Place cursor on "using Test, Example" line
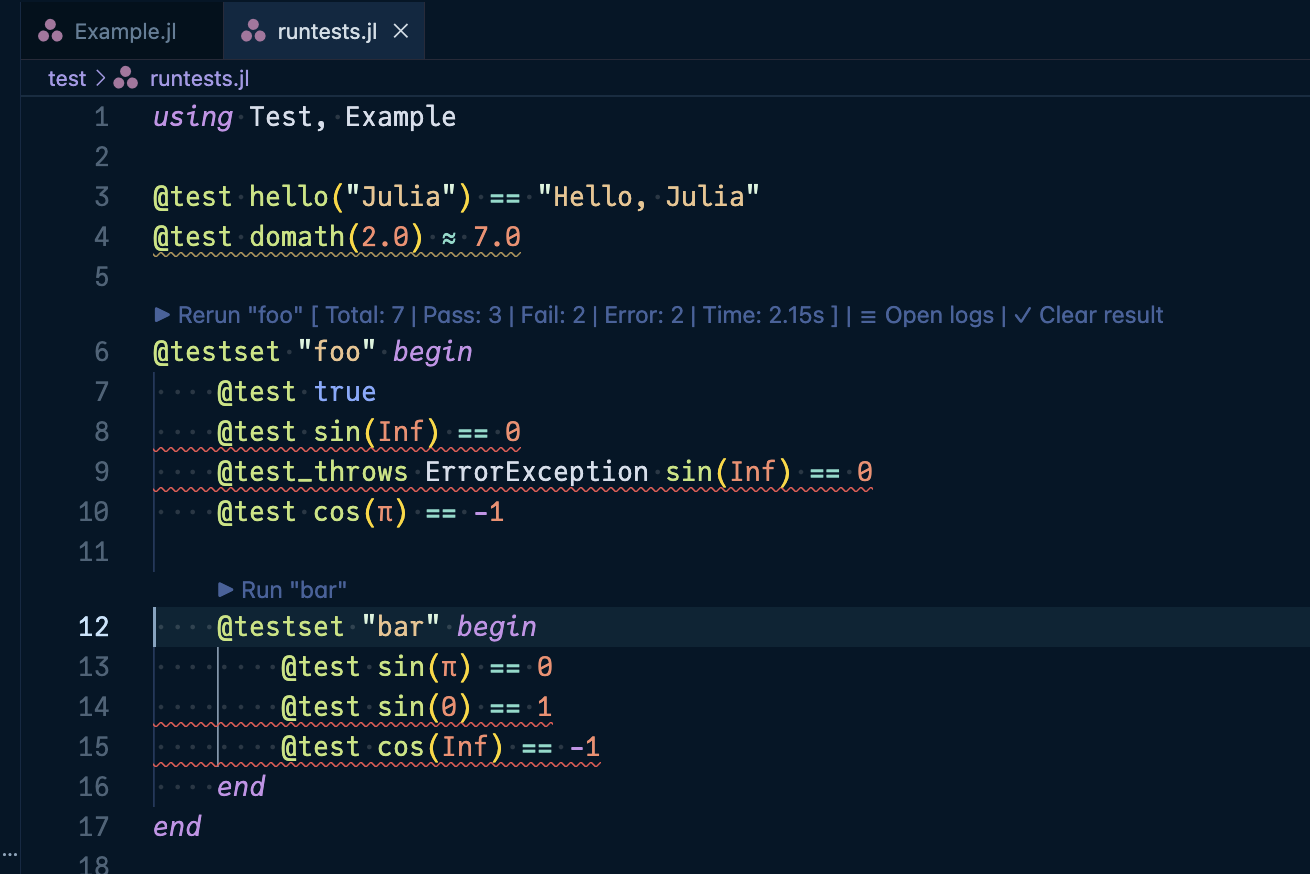This screenshot has width=1310, height=874. click(304, 117)
